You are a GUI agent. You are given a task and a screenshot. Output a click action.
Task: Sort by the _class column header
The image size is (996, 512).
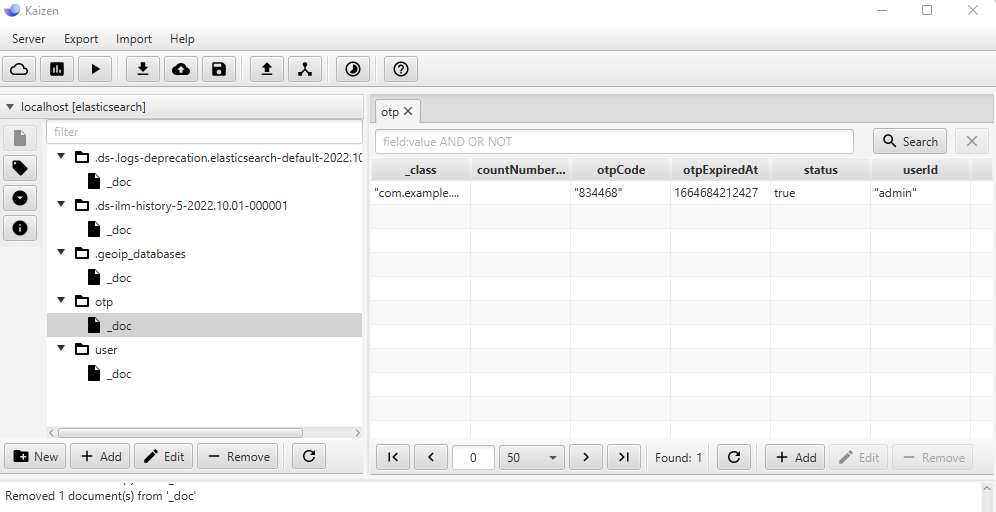pos(421,170)
